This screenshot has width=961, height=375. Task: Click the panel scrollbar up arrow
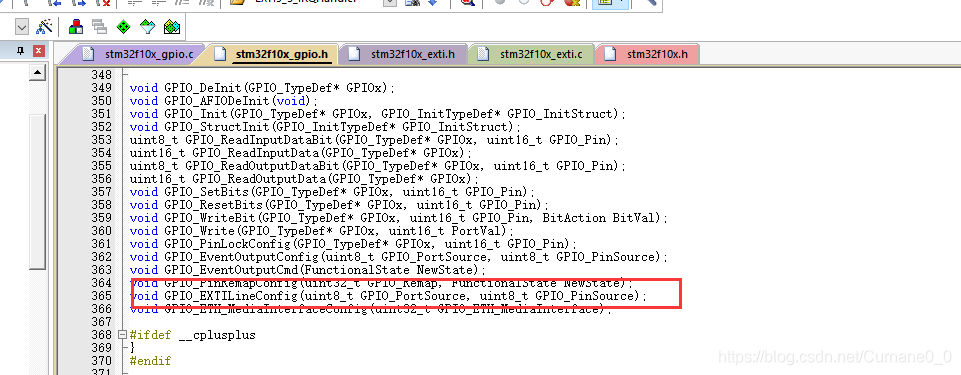tap(38, 73)
